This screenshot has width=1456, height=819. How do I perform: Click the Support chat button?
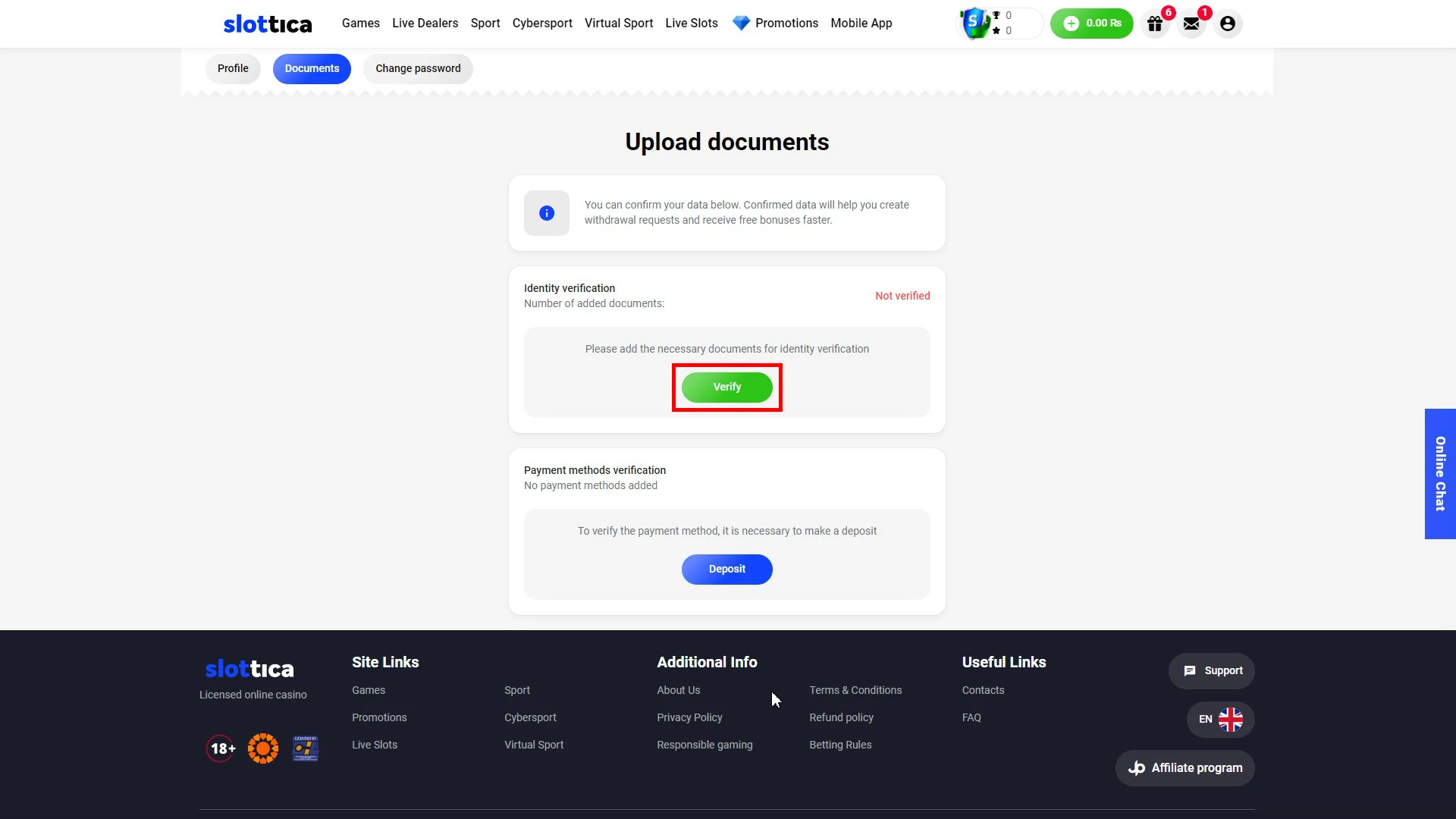(x=1213, y=671)
